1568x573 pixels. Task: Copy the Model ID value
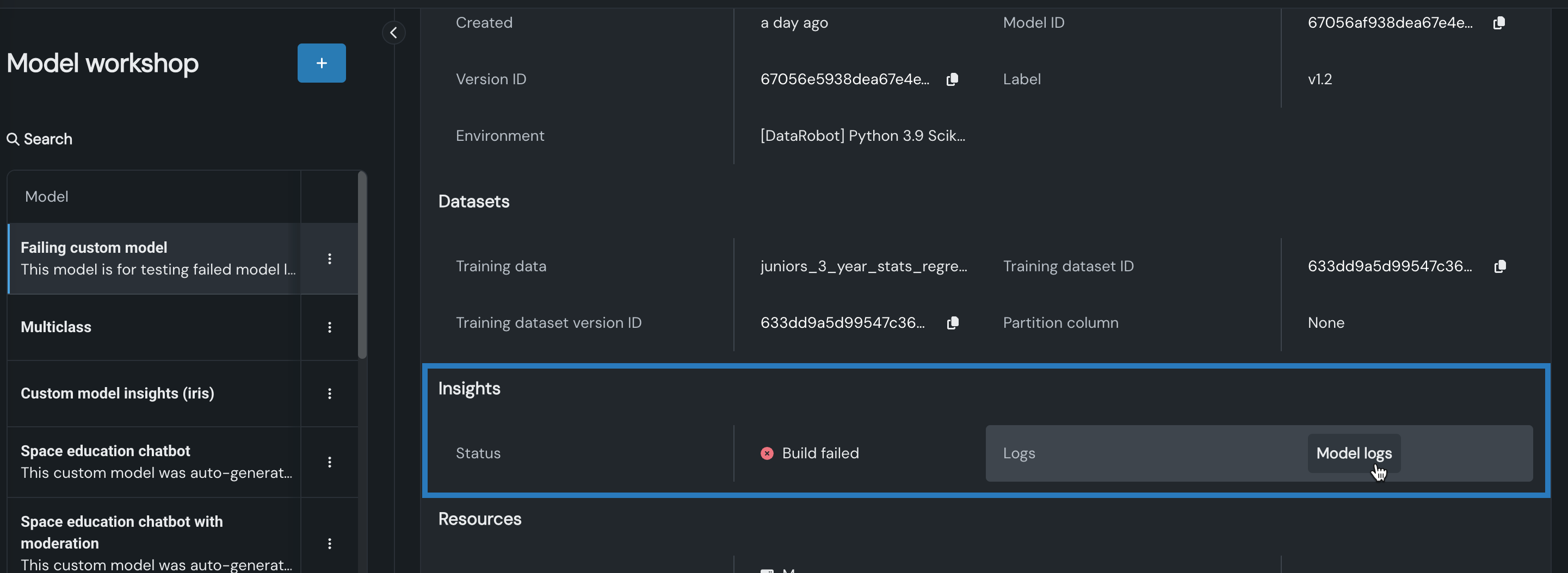pos(1498,23)
